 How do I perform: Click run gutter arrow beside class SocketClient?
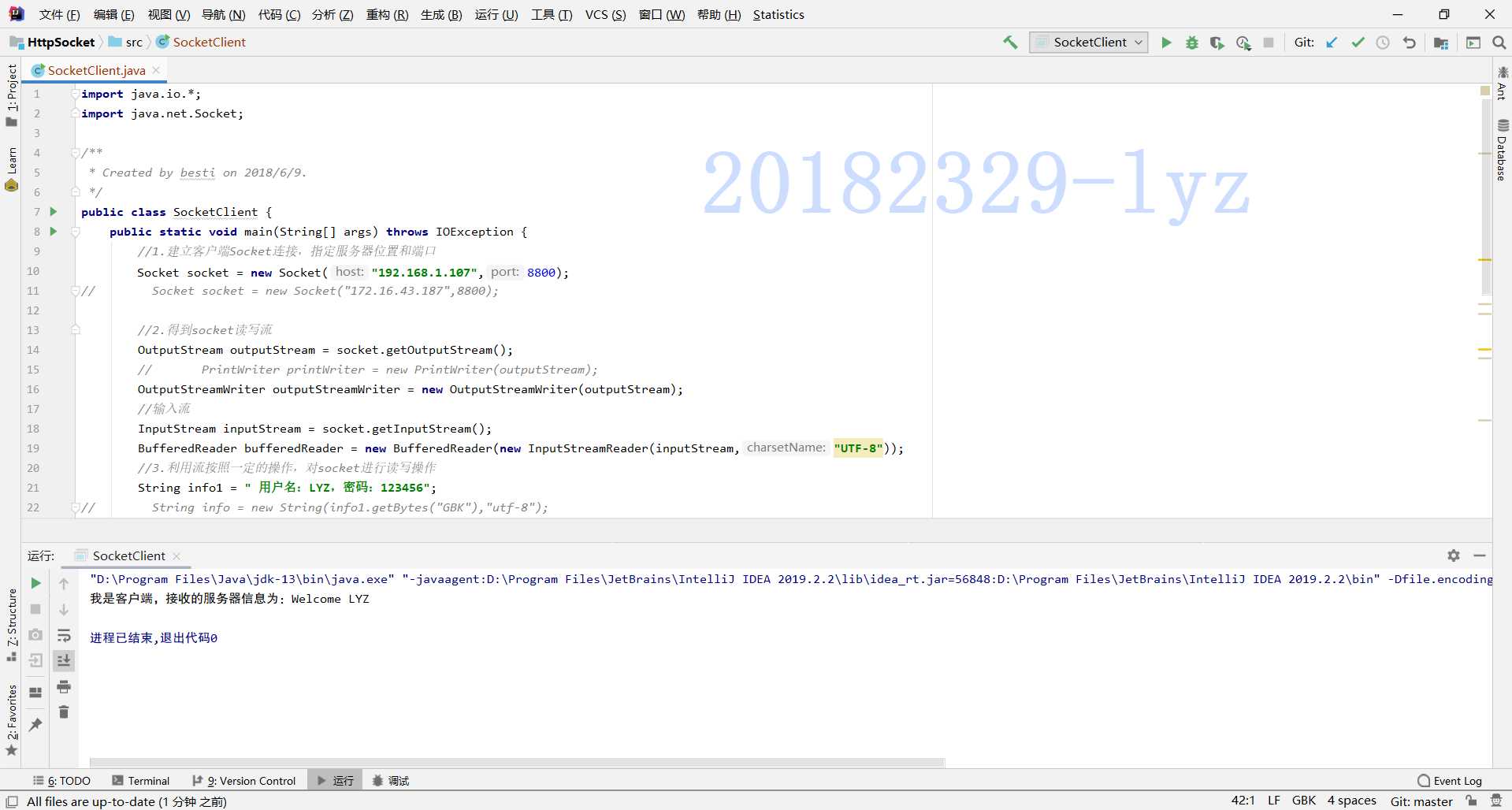click(53, 211)
